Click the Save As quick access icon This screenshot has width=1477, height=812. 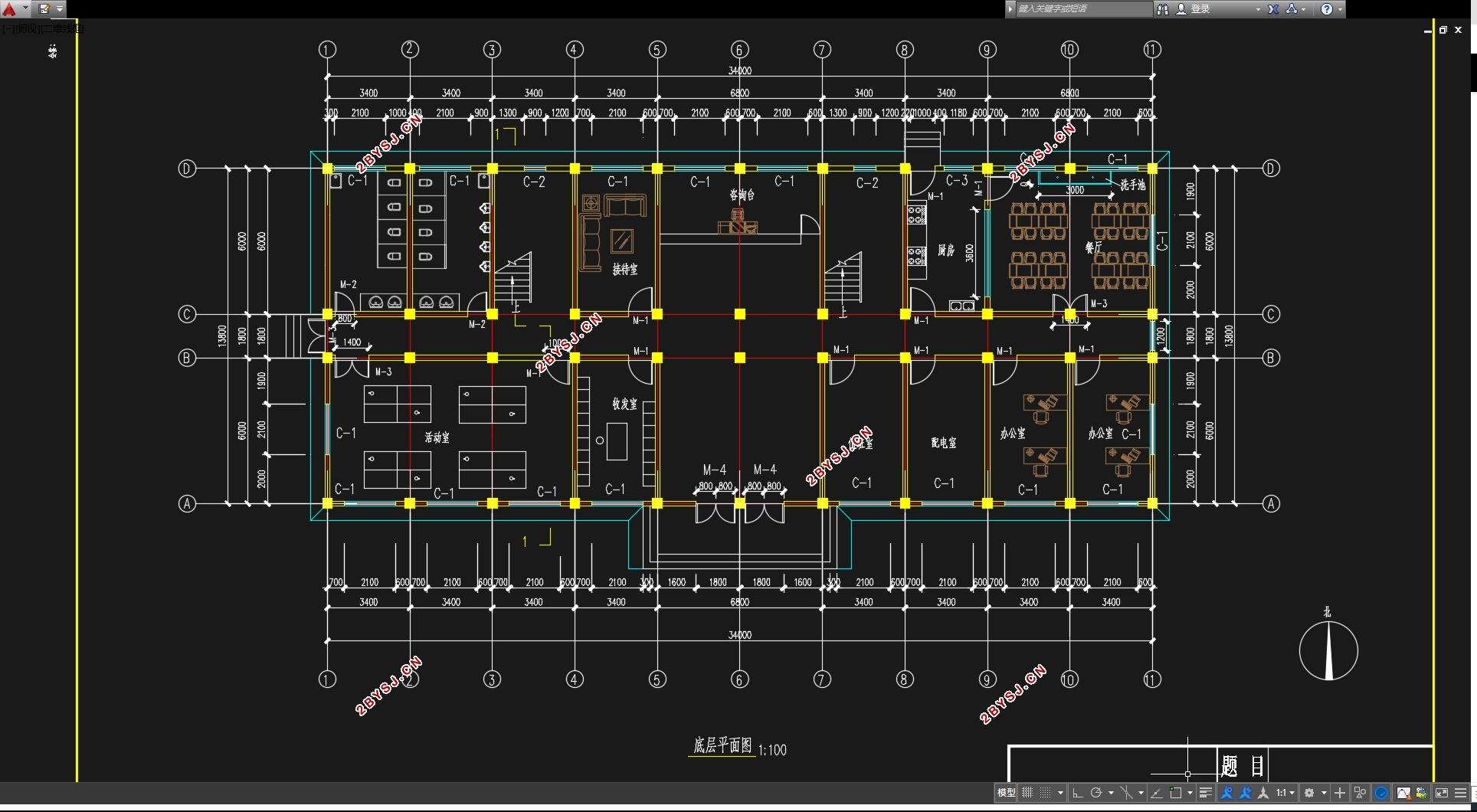pyautogui.click(x=44, y=9)
